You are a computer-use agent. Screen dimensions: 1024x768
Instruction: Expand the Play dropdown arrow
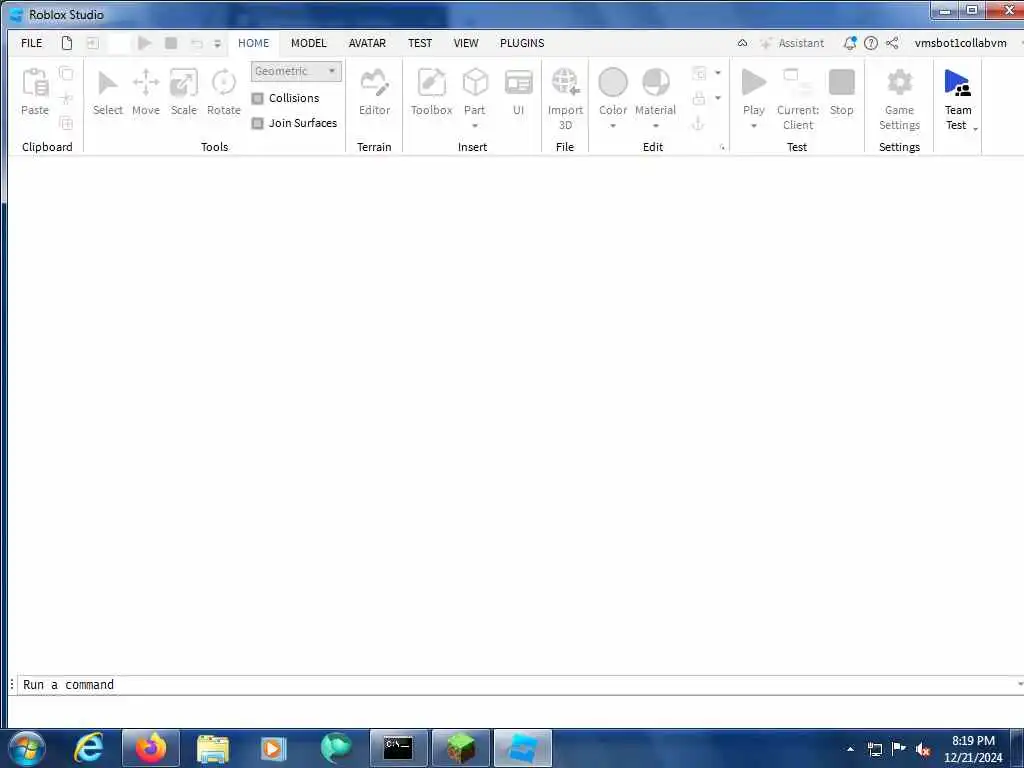tap(754, 126)
